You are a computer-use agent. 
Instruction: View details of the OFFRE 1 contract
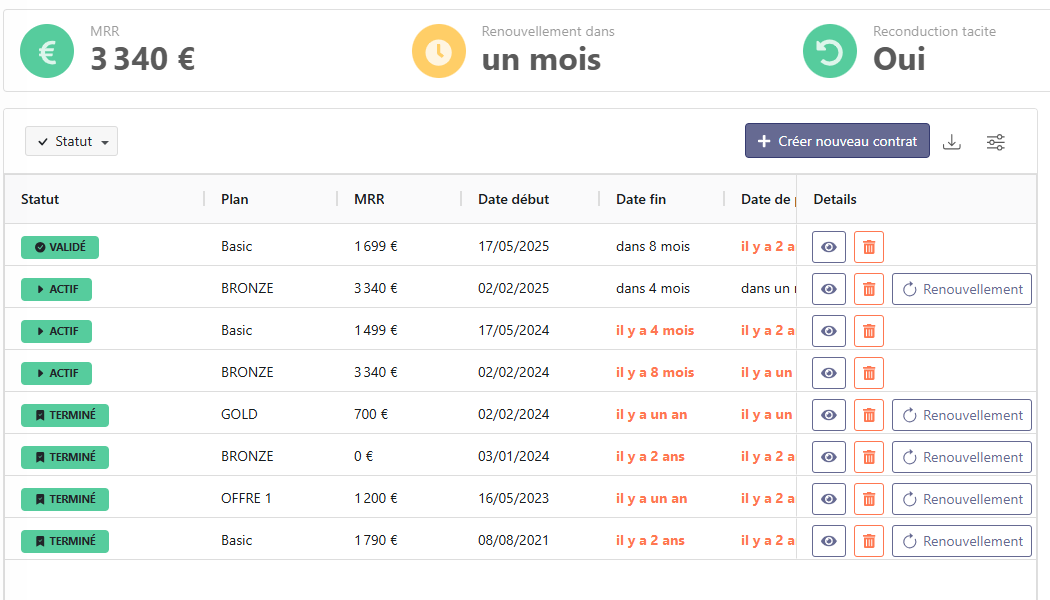(828, 499)
